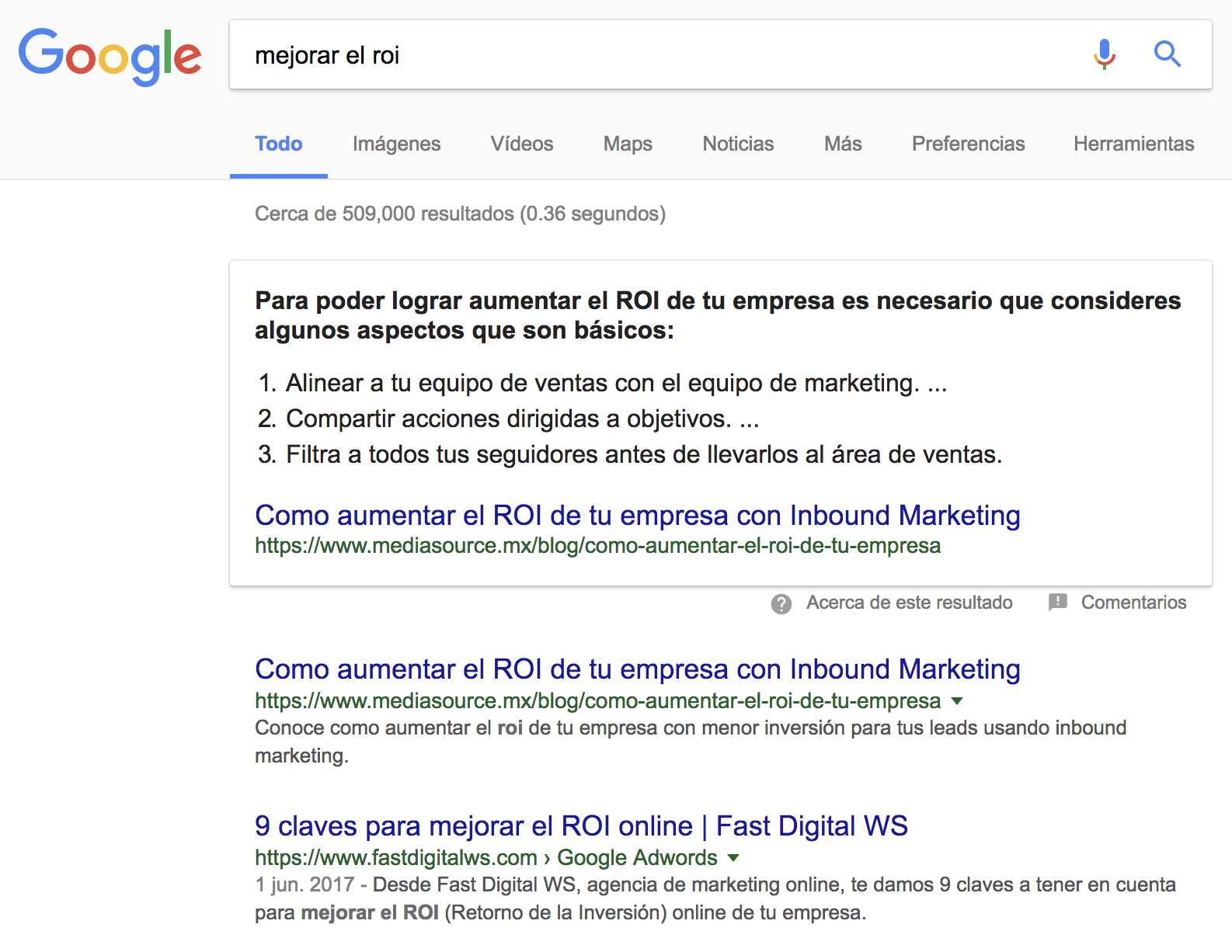Click the question mark help icon
Screen dimensions: 1232x952
pos(781,603)
